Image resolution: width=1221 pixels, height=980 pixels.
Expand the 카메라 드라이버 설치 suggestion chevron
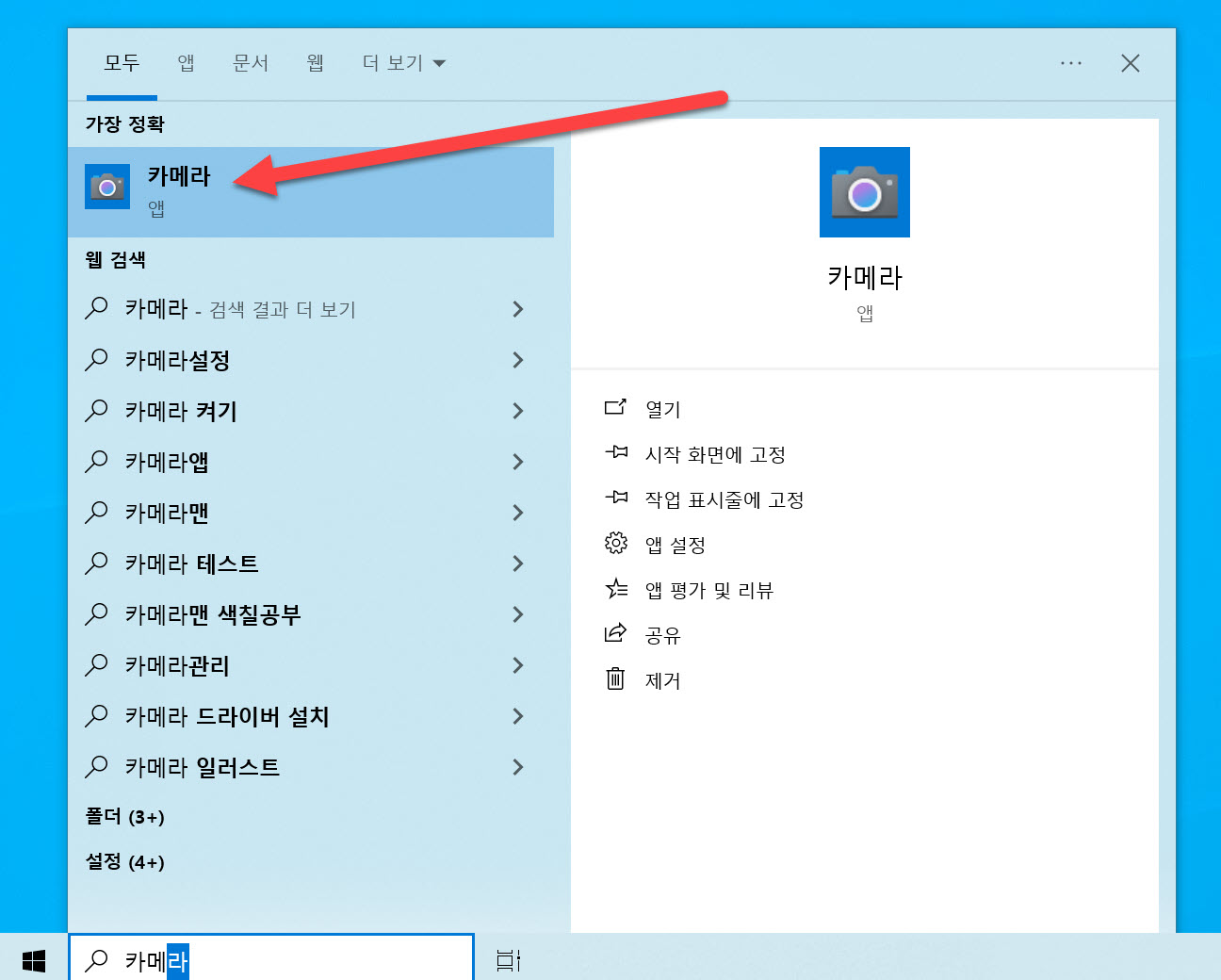pos(517,716)
